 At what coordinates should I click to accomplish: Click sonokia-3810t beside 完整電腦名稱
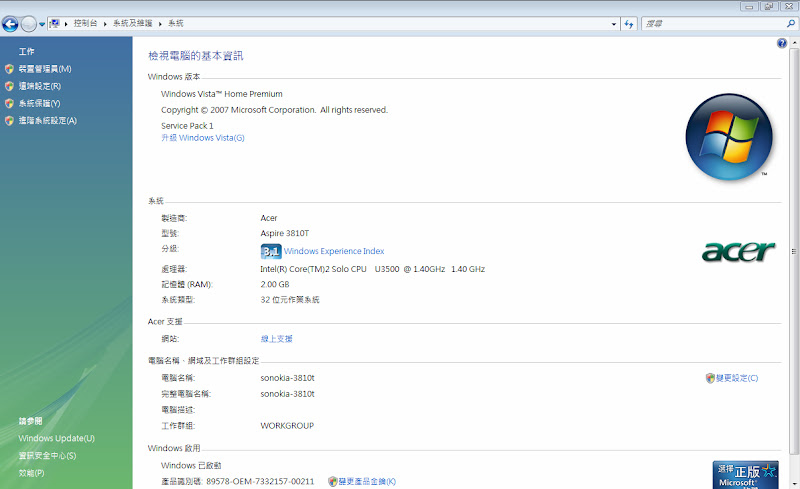287,394
